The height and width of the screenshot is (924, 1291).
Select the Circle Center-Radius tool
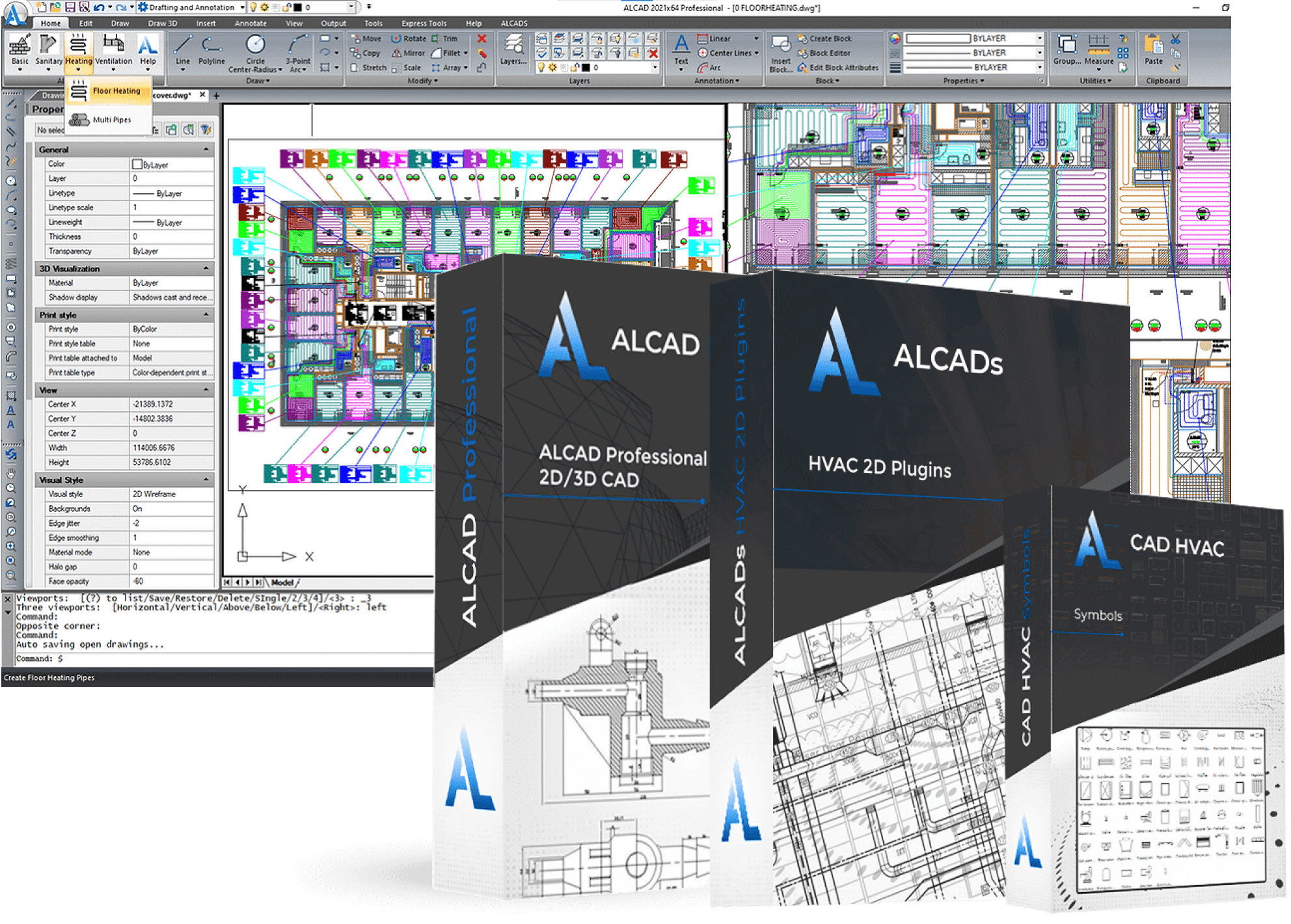point(255,53)
